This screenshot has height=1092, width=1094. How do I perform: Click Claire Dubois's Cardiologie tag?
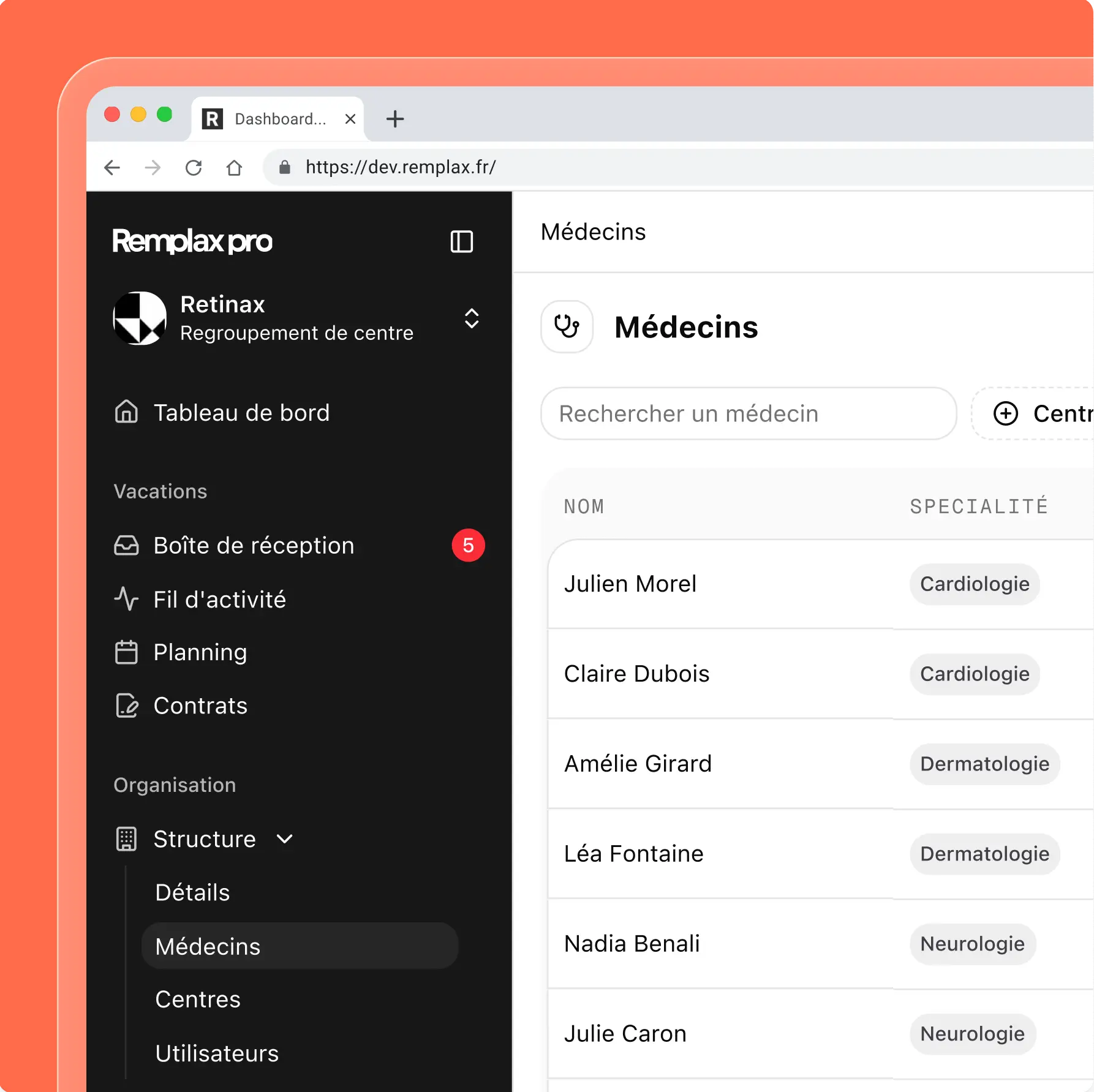[x=975, y=674]
